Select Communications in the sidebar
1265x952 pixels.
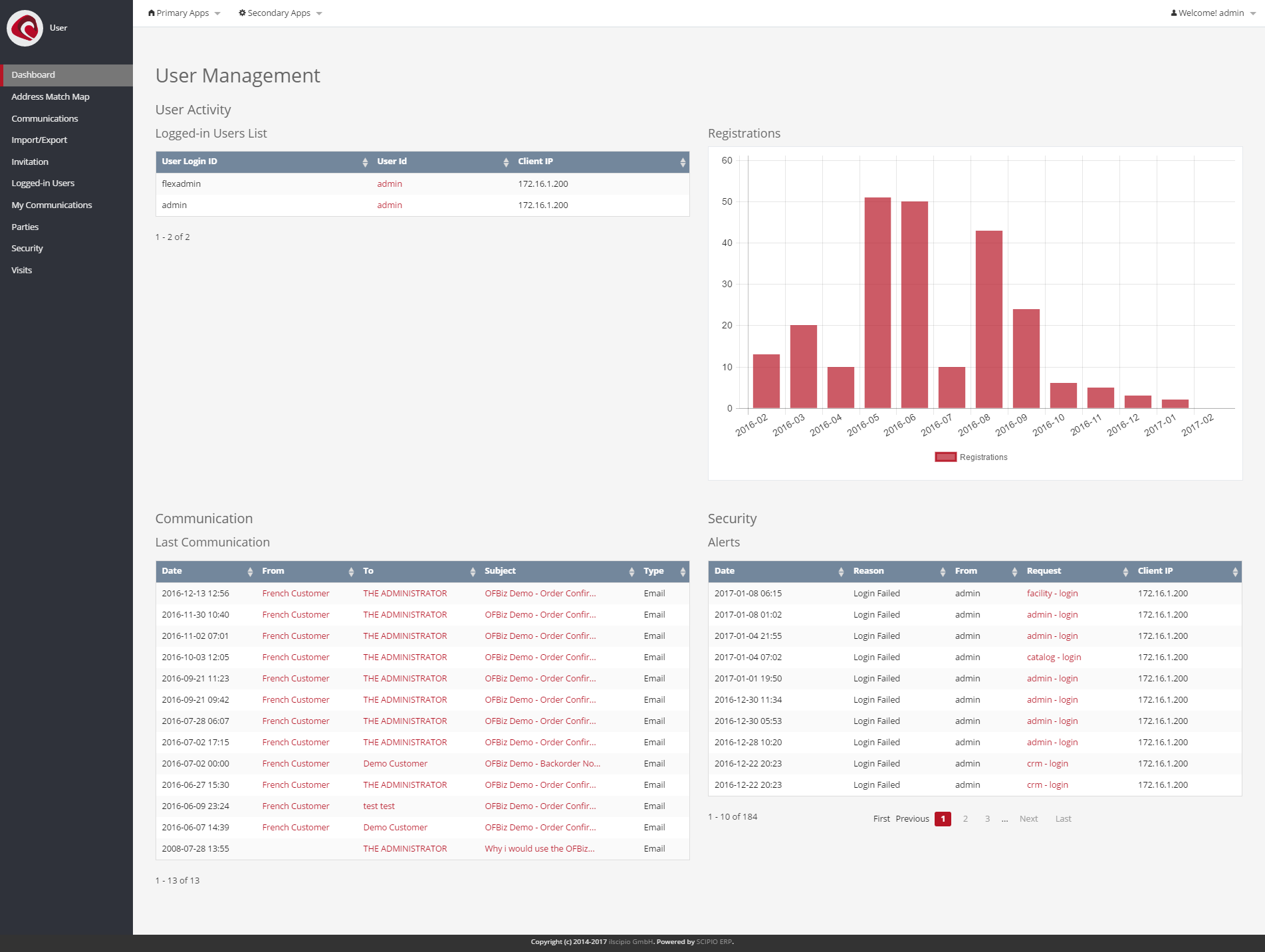pyautogui.click(x=45, y=118)
